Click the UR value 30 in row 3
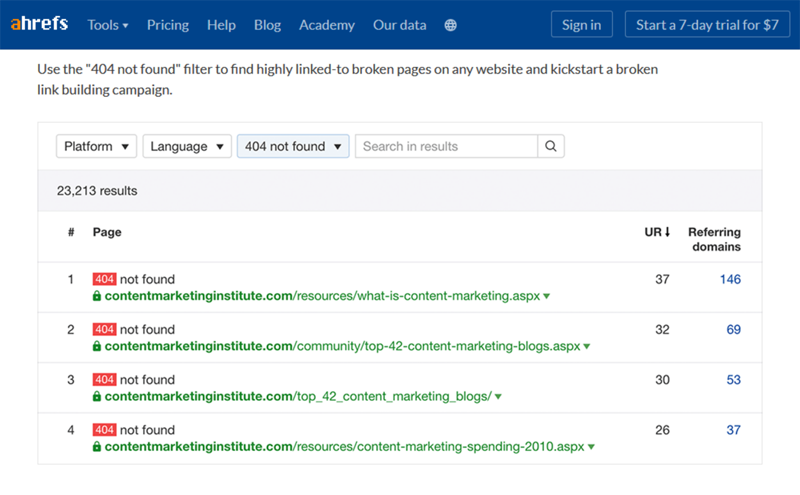Image resolution: width=800 pixels, height=495 pixels. (x=662, y=380)
